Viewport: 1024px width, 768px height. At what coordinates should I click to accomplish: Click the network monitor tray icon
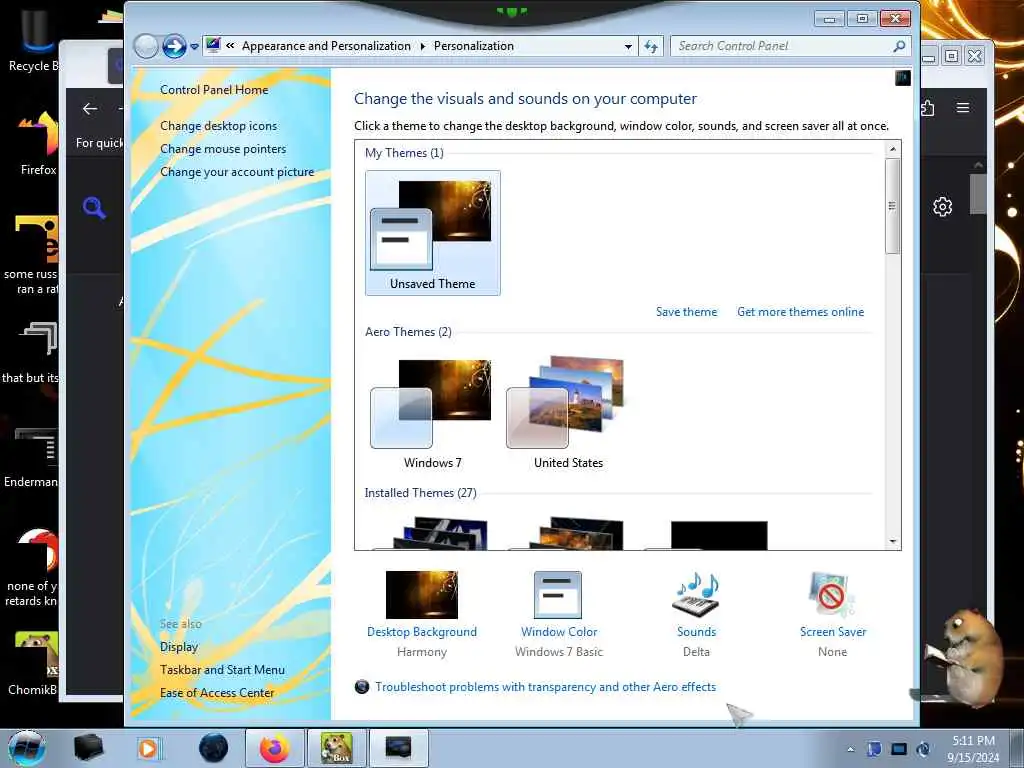coord(899,749)
